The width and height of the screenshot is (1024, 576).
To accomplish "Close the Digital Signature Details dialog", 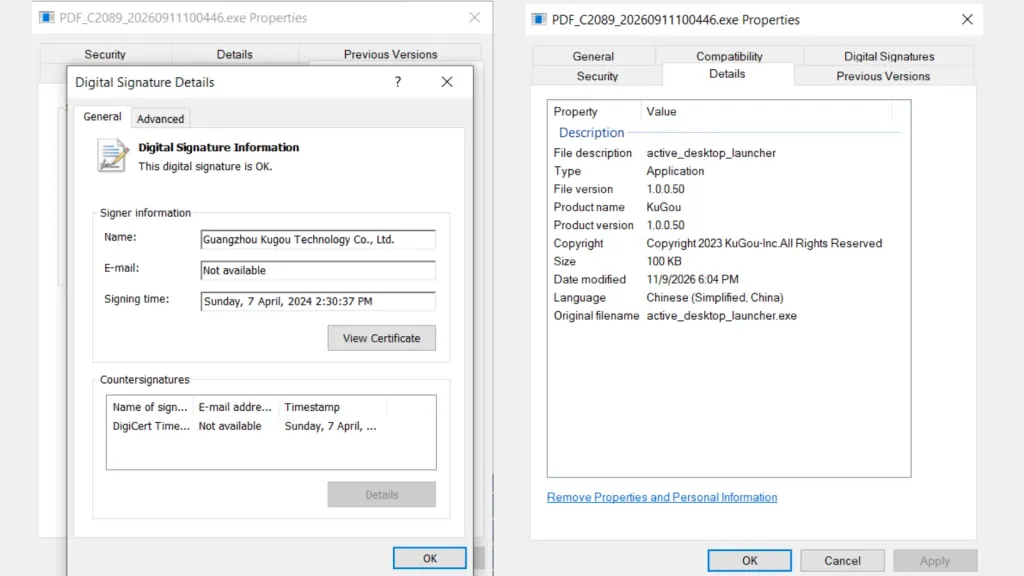I will click(x=447, y=82).
